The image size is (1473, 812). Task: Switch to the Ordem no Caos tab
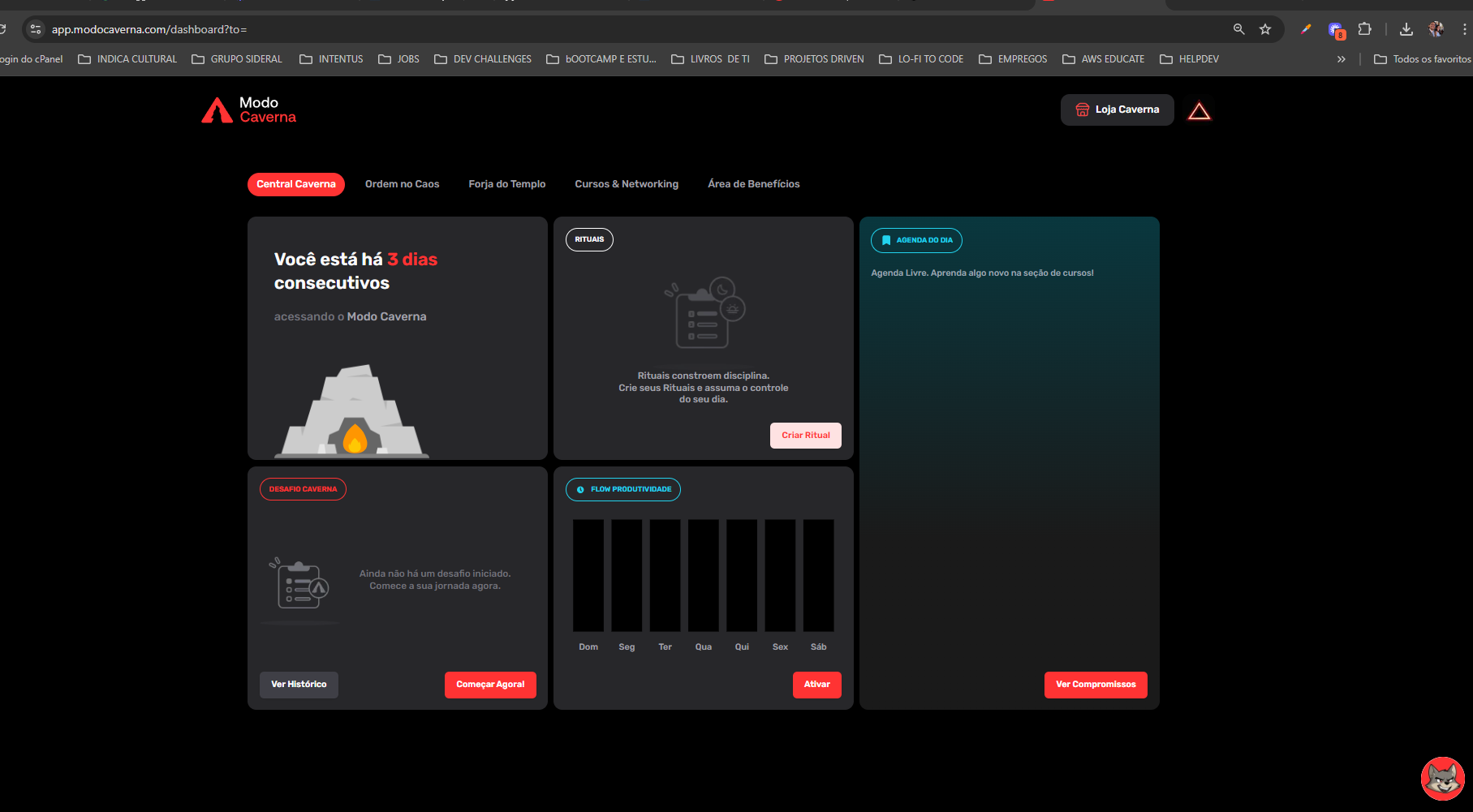(402, 184)
